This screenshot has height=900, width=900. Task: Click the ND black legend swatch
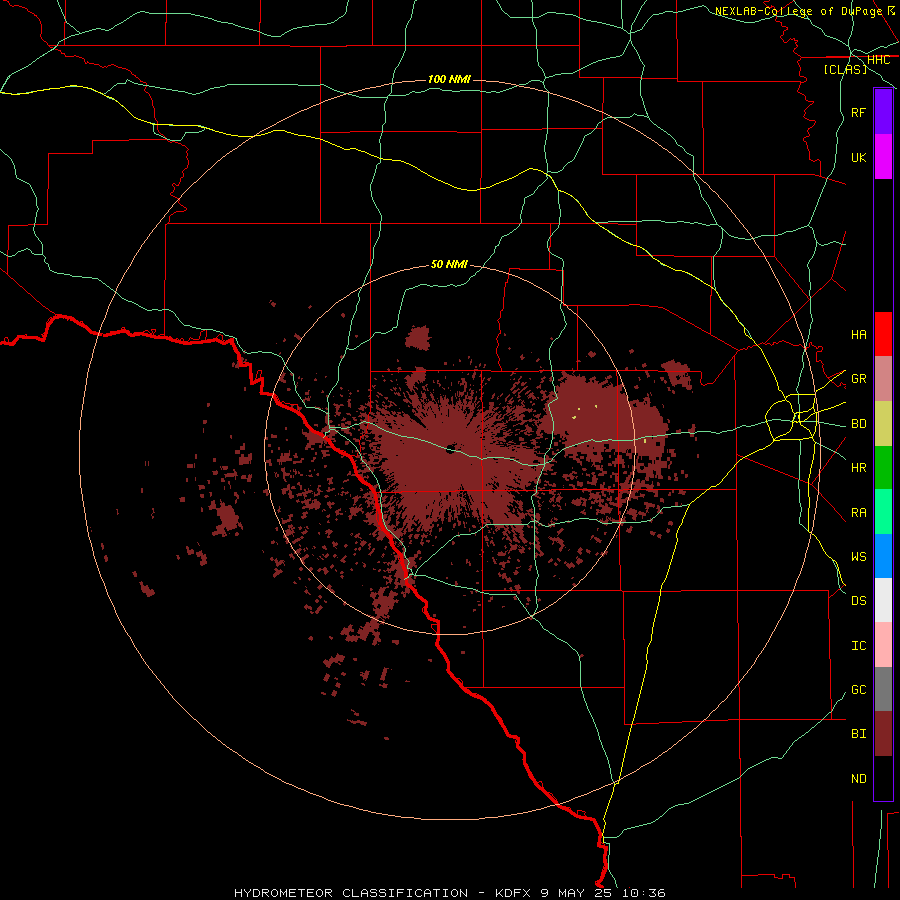click(883, 778)
